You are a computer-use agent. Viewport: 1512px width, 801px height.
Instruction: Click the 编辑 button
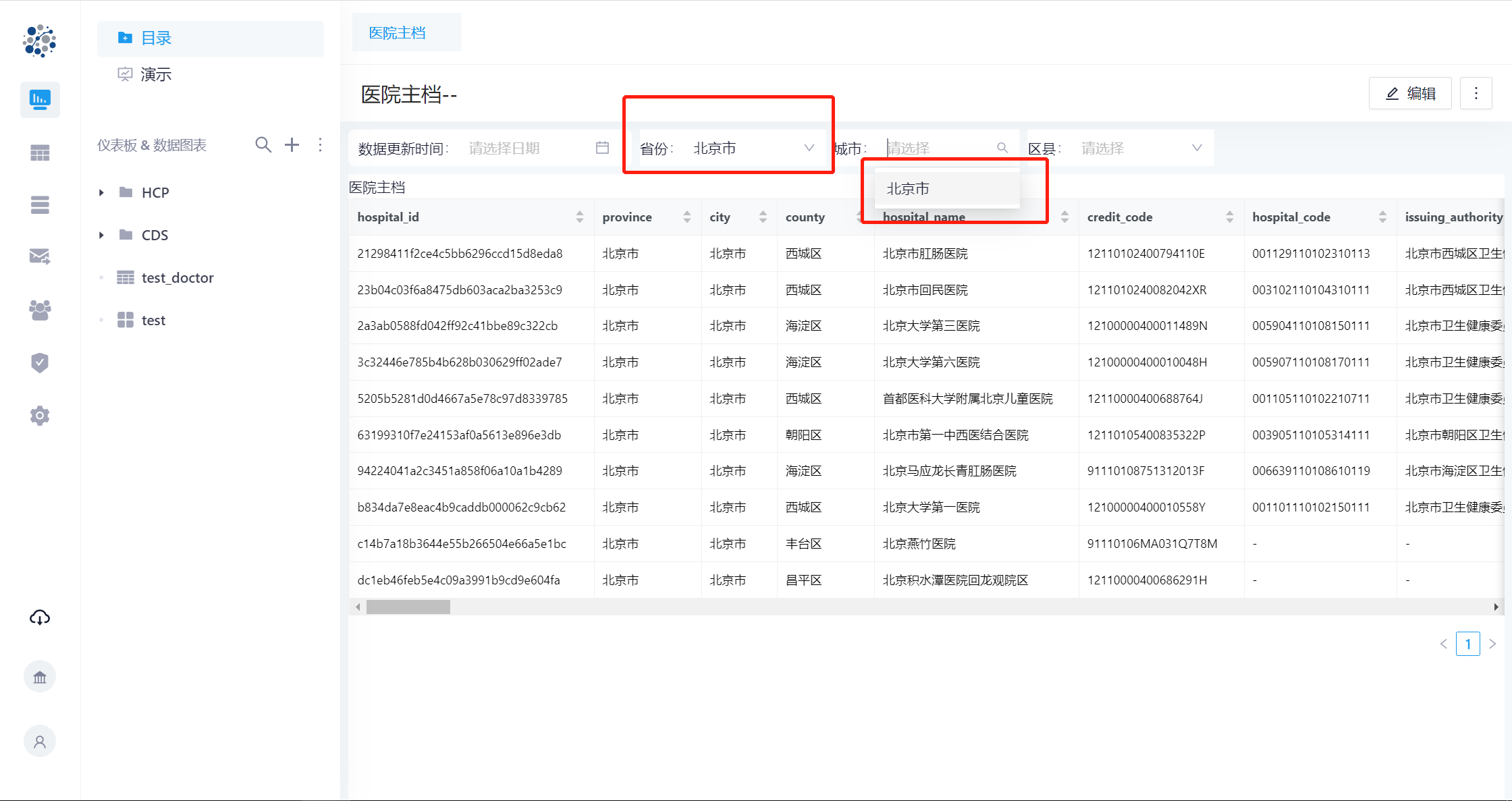(x=1410, y=93)
